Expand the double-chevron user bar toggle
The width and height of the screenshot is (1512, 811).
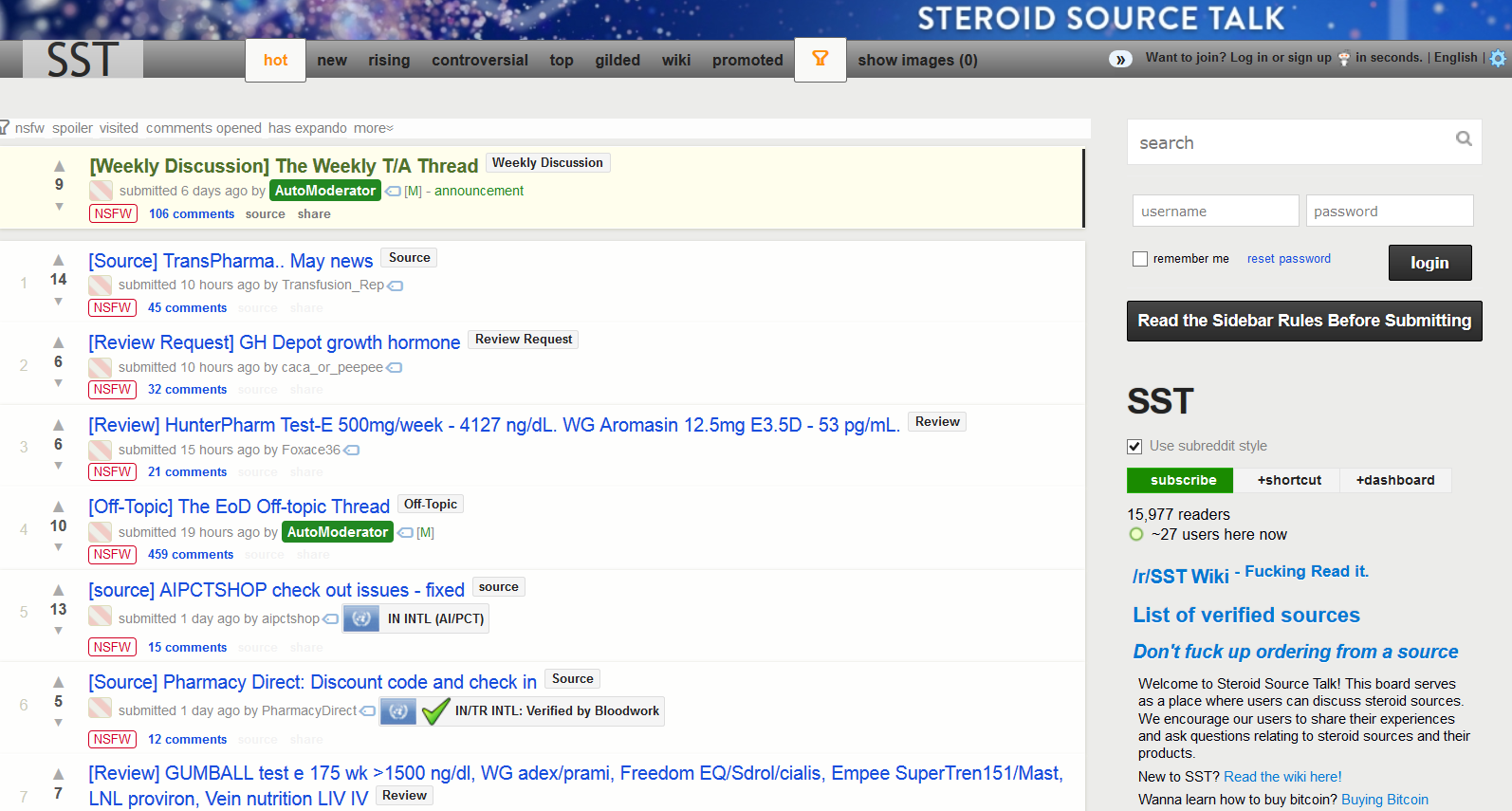click(1120, 59)
